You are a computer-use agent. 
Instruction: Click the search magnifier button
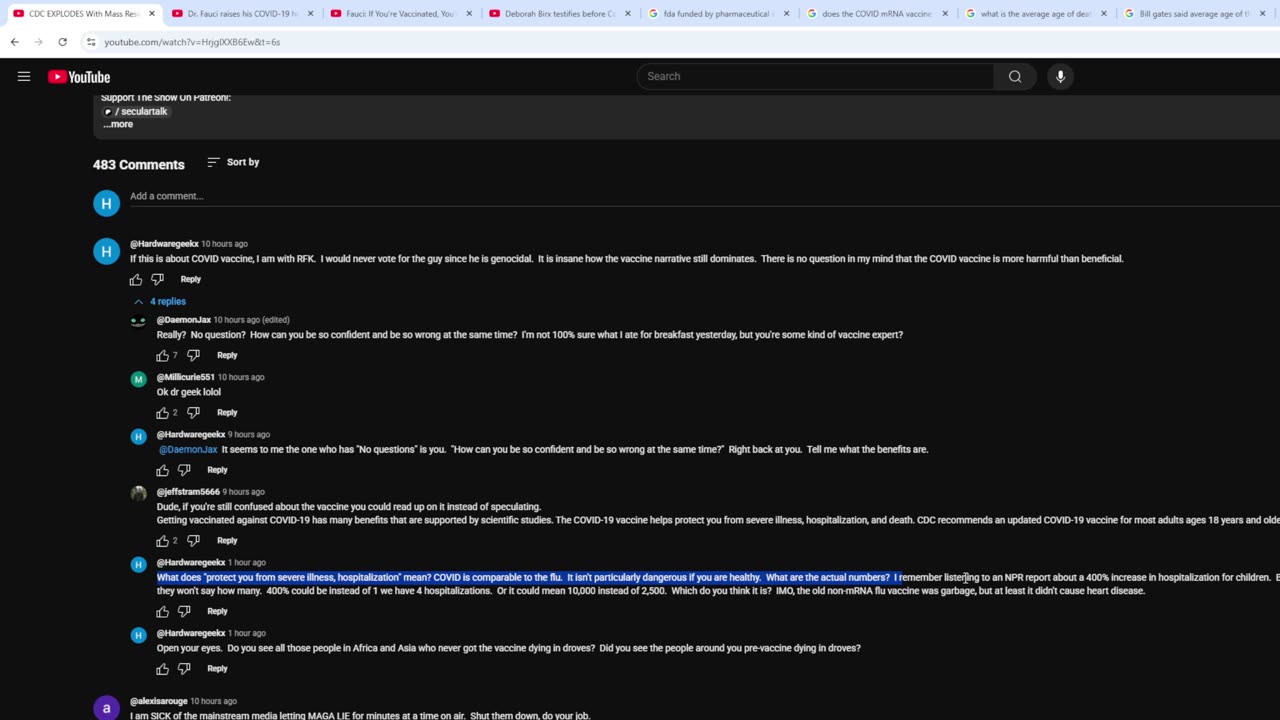(x=1015, y=77)
